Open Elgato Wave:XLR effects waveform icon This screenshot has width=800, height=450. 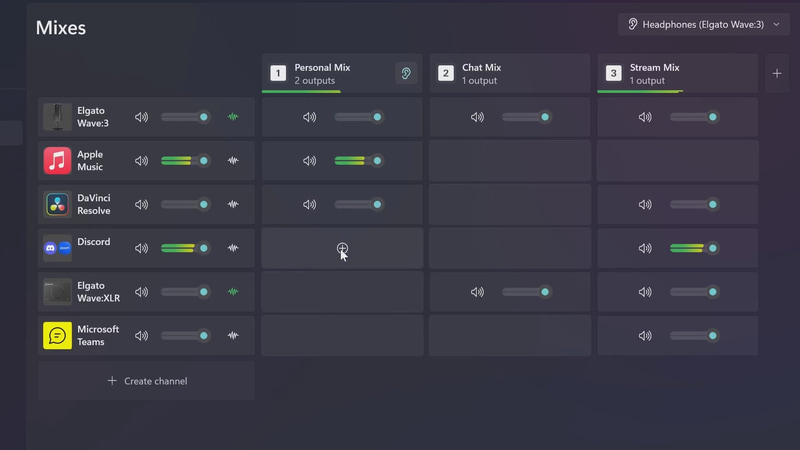[x=233, y=292]
